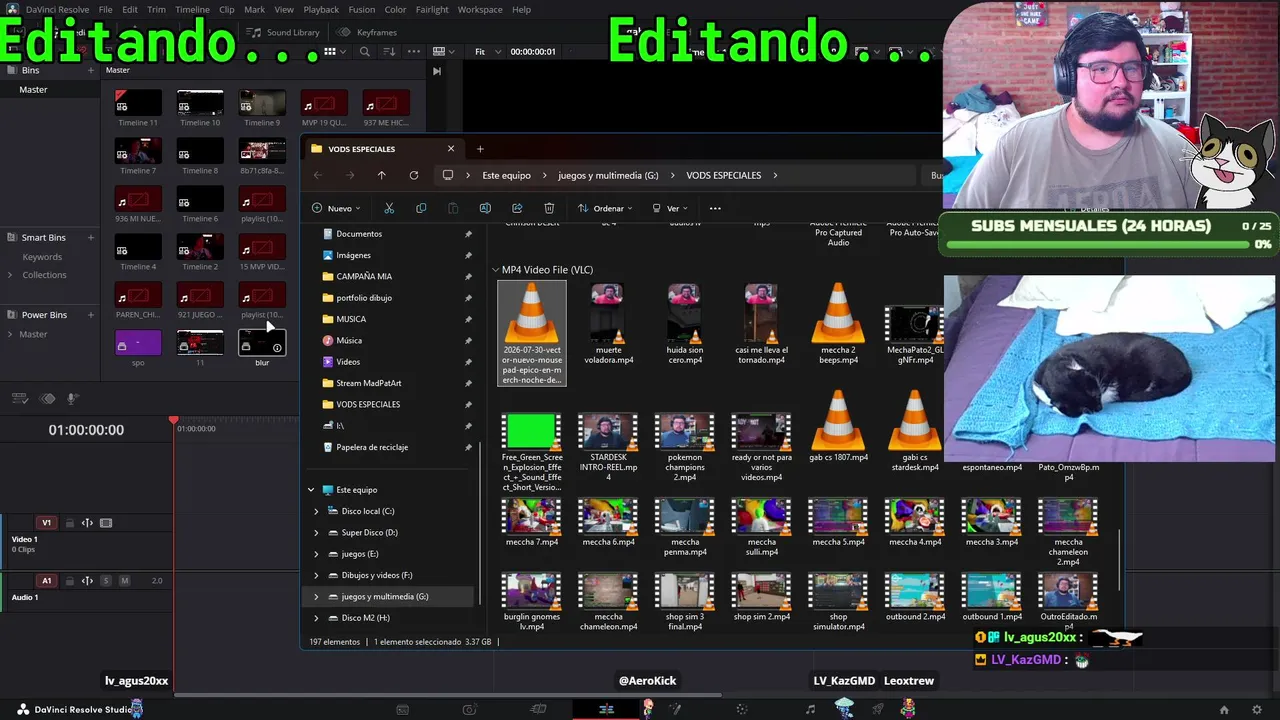Open Project Manager home icon
Image resolution: width=1280 pixels, height=720 pixels.
point(1224,710)
